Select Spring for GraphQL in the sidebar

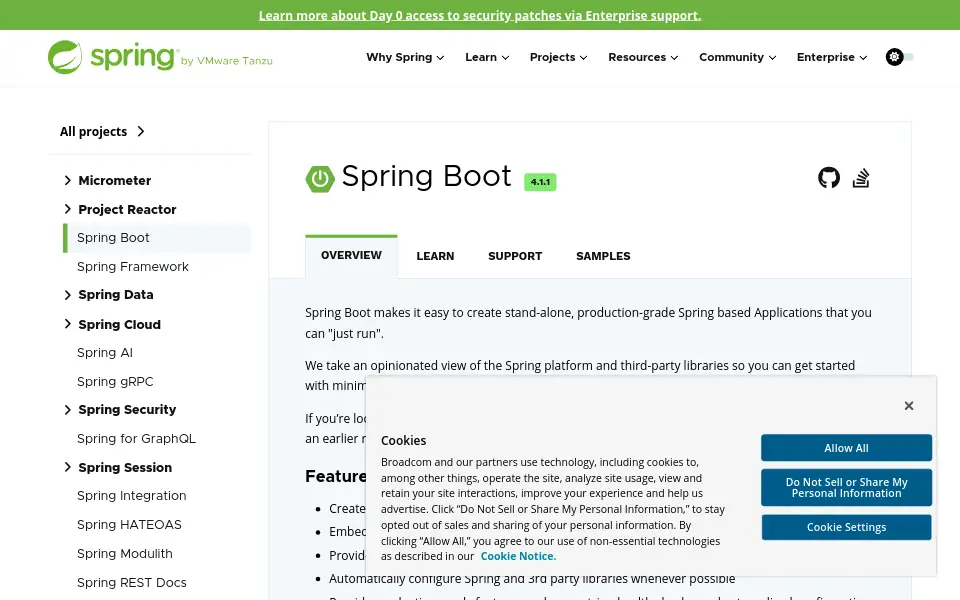137,438
